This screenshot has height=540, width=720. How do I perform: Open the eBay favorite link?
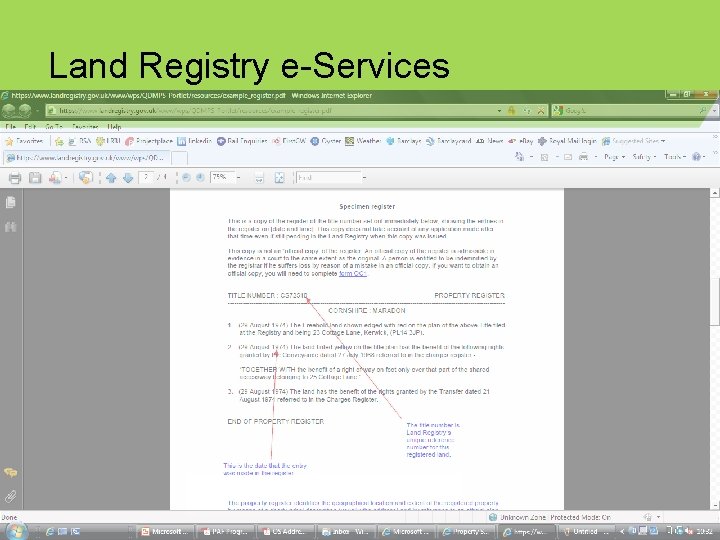click(x=520, y=141)
